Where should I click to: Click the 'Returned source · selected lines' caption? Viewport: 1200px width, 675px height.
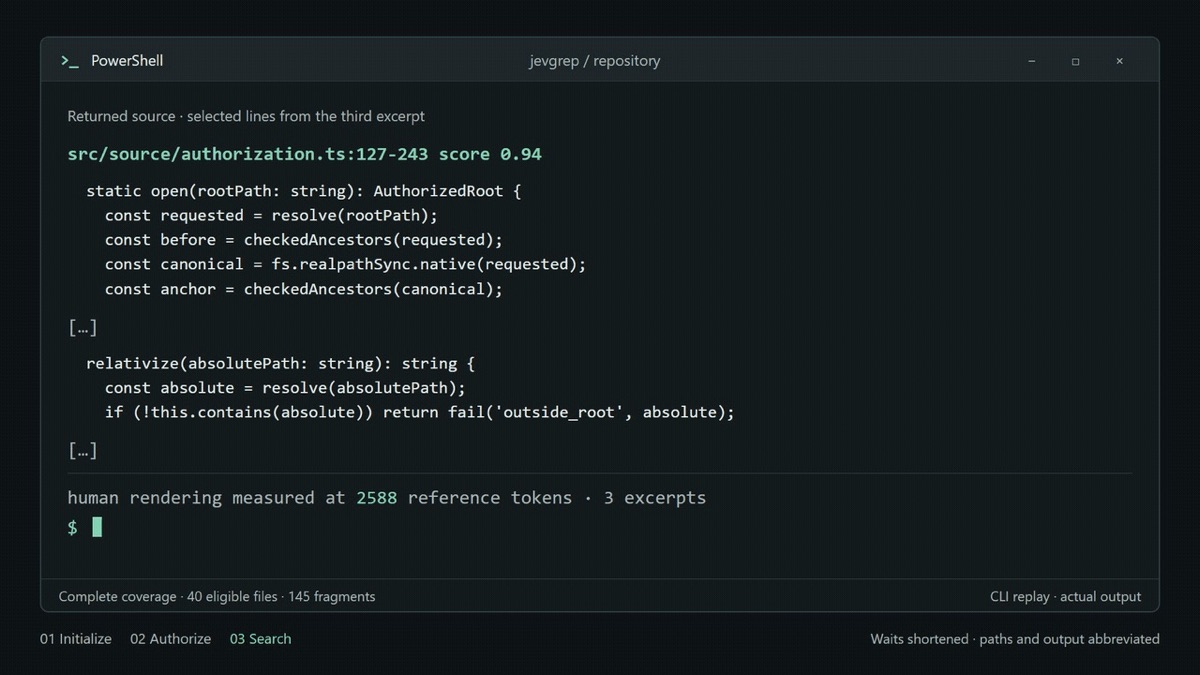point(246,116)
